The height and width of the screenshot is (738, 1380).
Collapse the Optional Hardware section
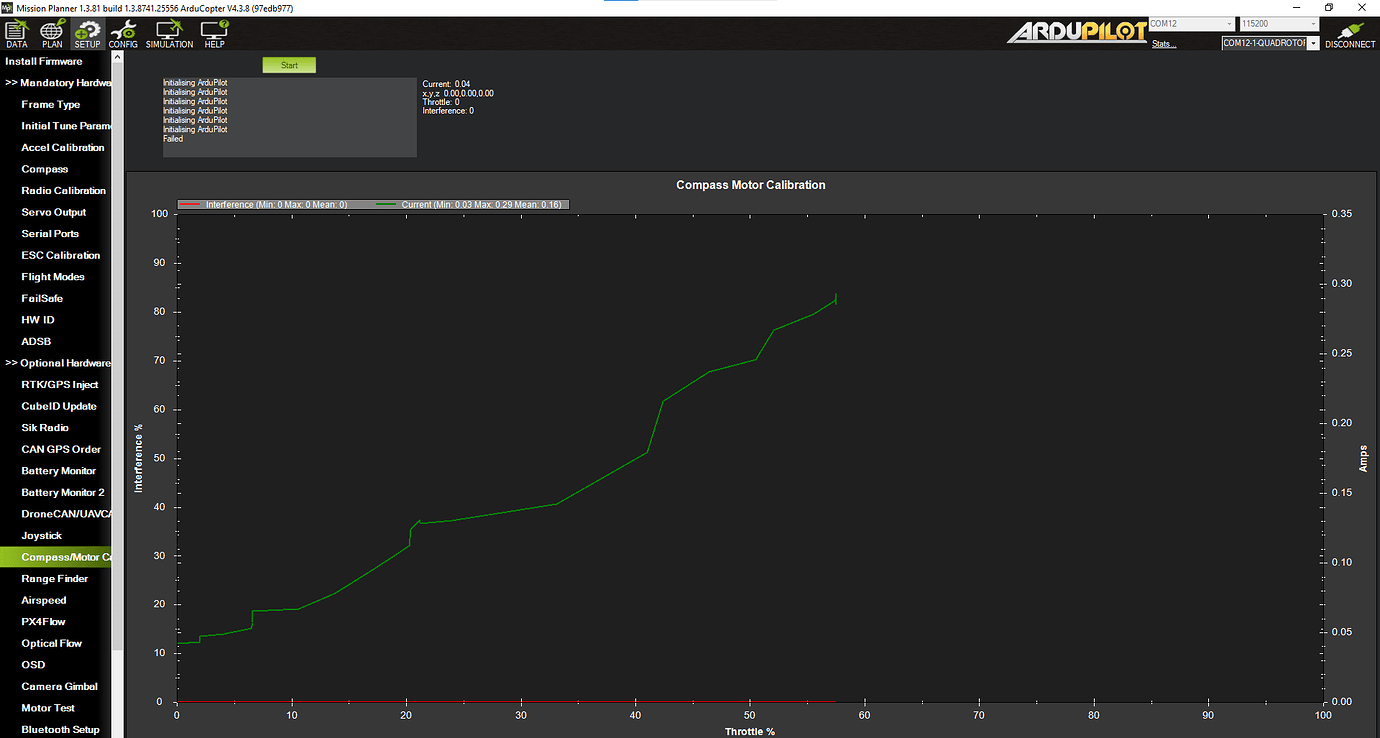58,363
